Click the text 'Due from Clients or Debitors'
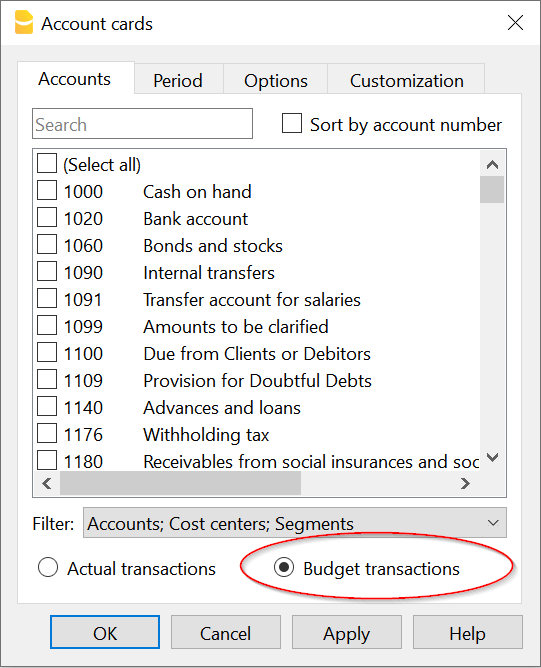The height and width of the screenshot is (668, 541). [257, 354]
